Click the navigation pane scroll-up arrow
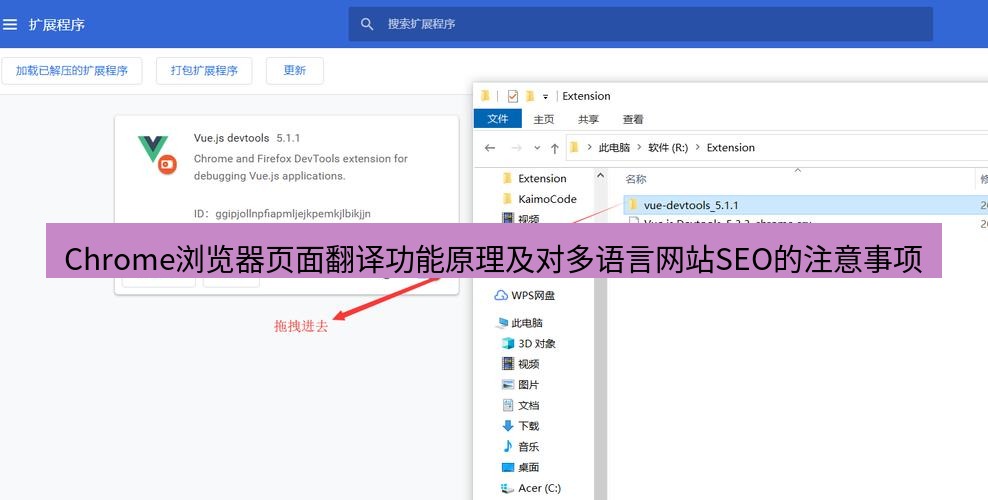 pos(600,176)
